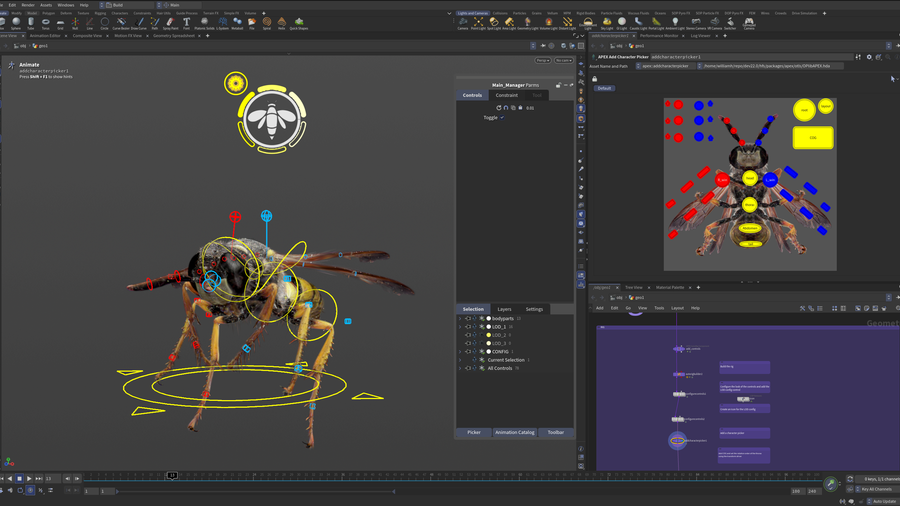The image size is (900, 506).
Task: Select the Spiral shelf tool
Action: point(267,23)
